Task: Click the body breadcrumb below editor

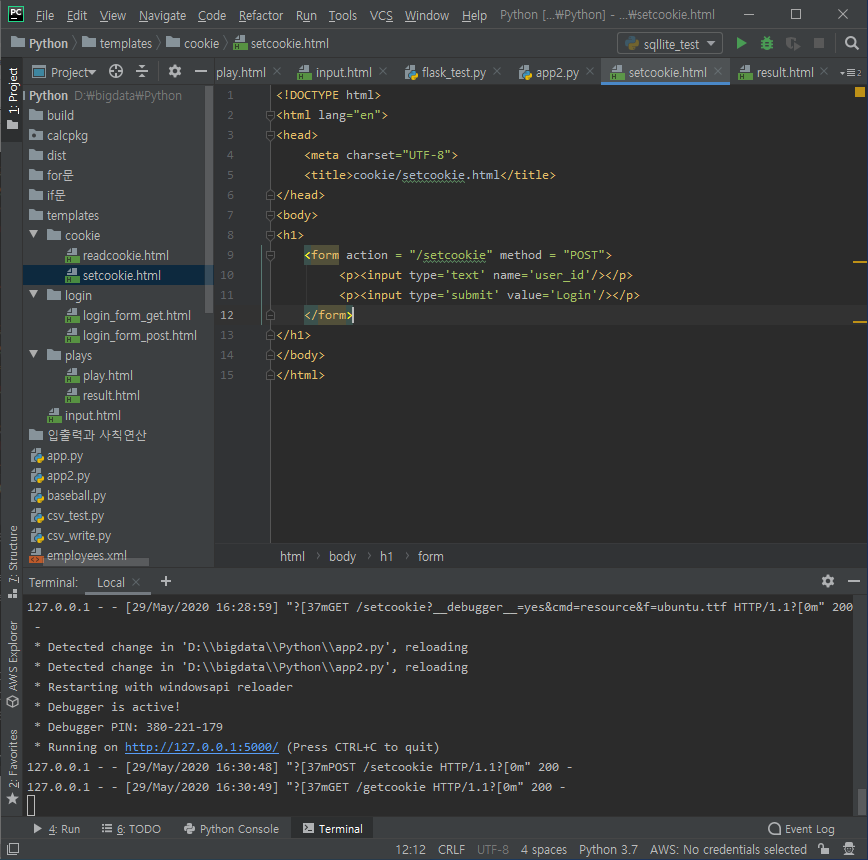Action: click(342, 556)
